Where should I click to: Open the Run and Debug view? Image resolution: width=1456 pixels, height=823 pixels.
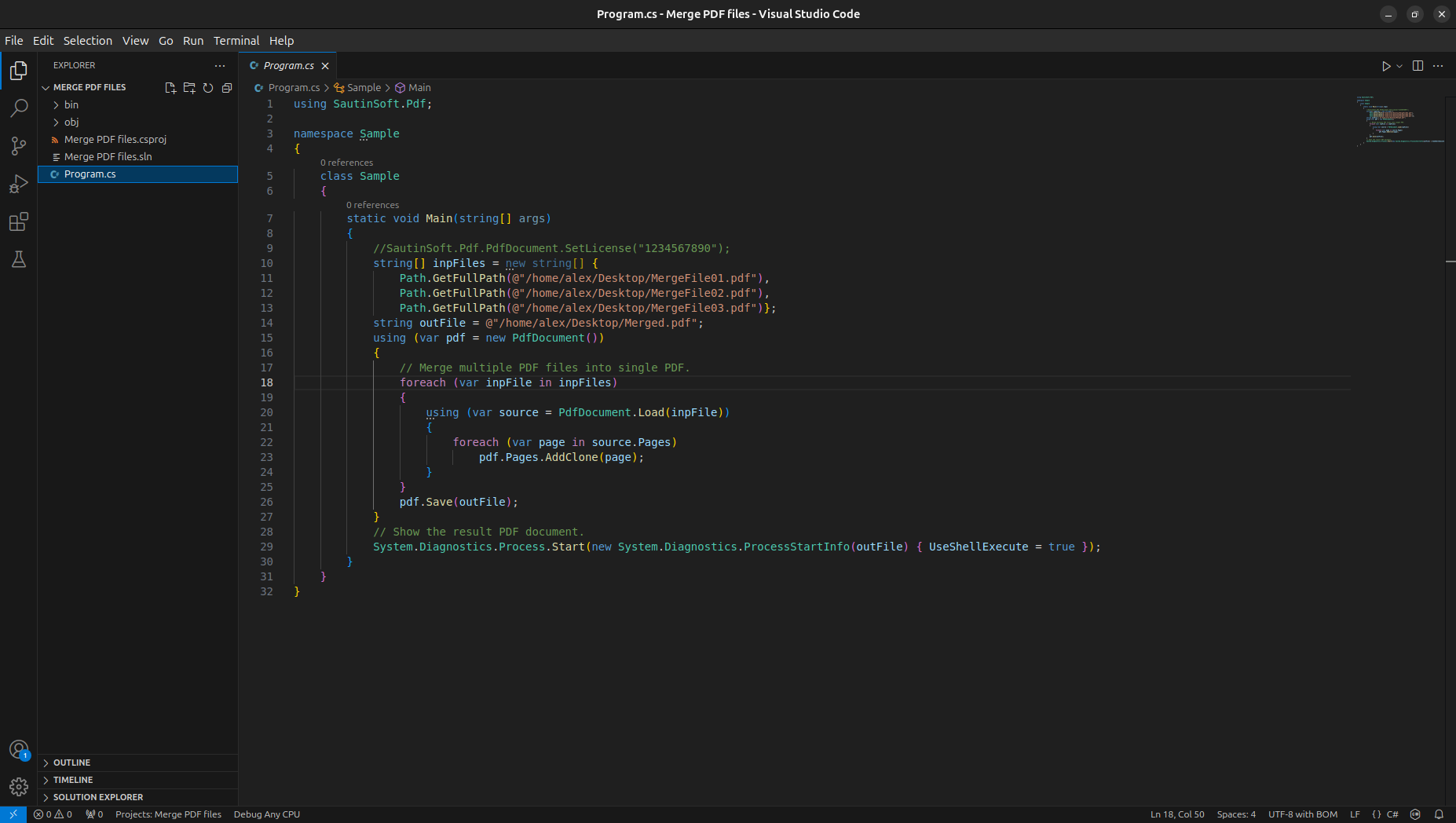coord(19,184)
